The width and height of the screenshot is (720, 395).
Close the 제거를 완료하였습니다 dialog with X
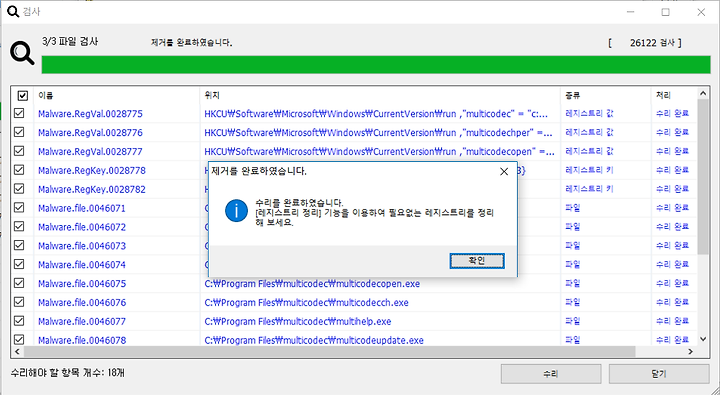[504, 172]
